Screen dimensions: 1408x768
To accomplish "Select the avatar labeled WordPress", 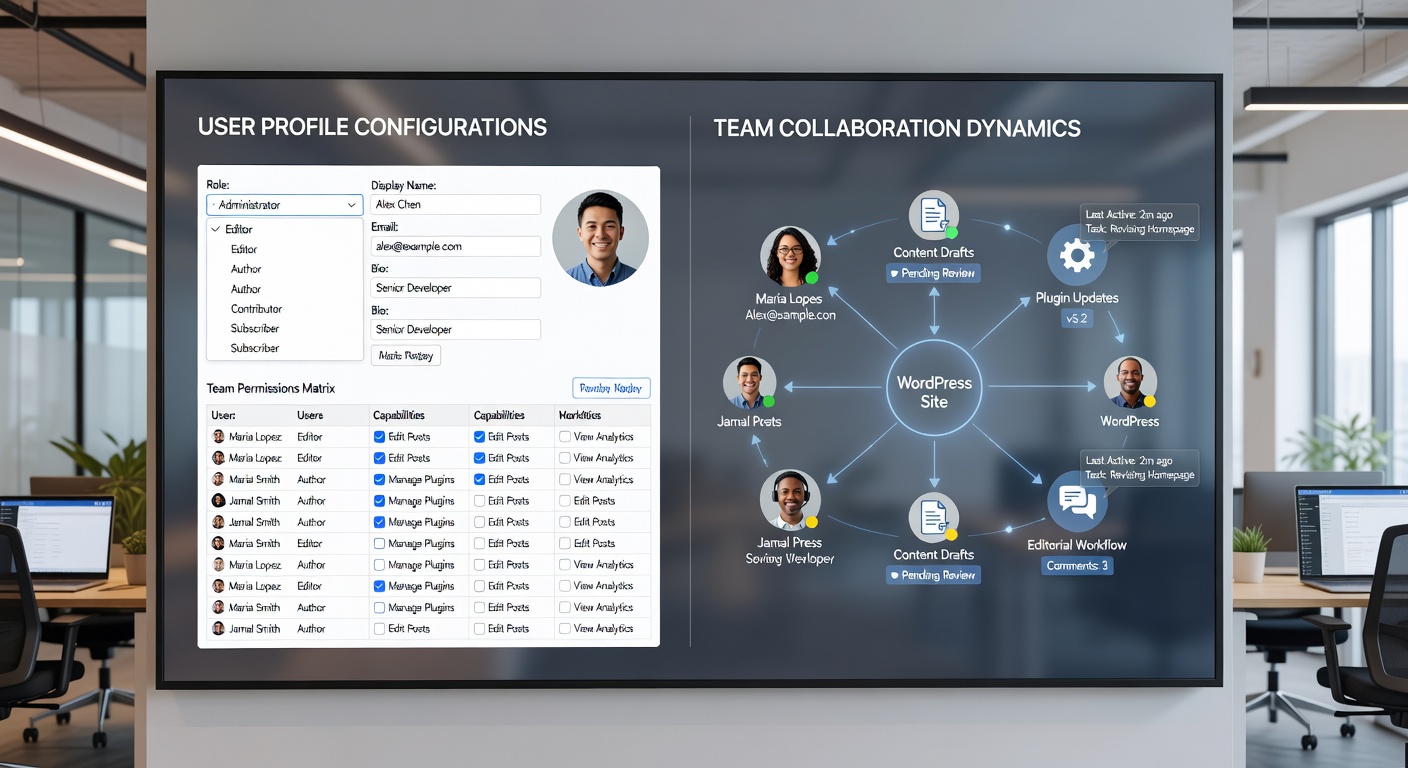I will pos(1130,383).
